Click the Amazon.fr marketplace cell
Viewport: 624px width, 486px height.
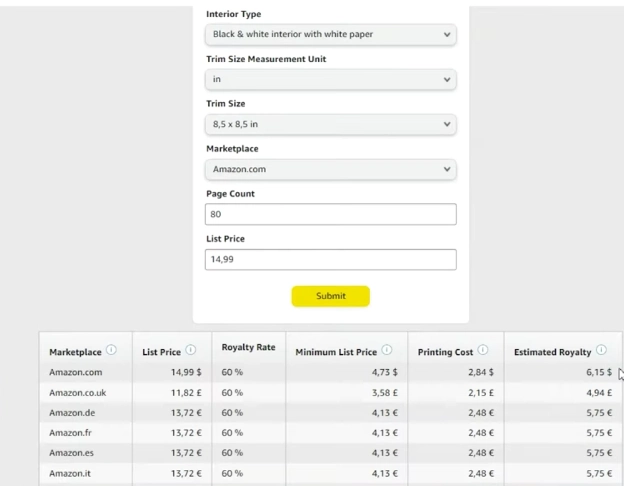71,432
